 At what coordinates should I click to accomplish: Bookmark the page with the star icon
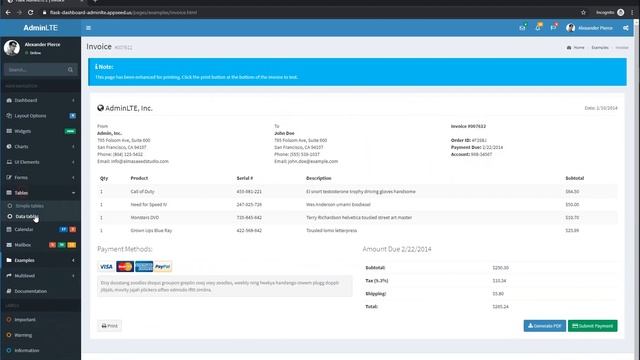pyautogui.click(x=583, y=12)
